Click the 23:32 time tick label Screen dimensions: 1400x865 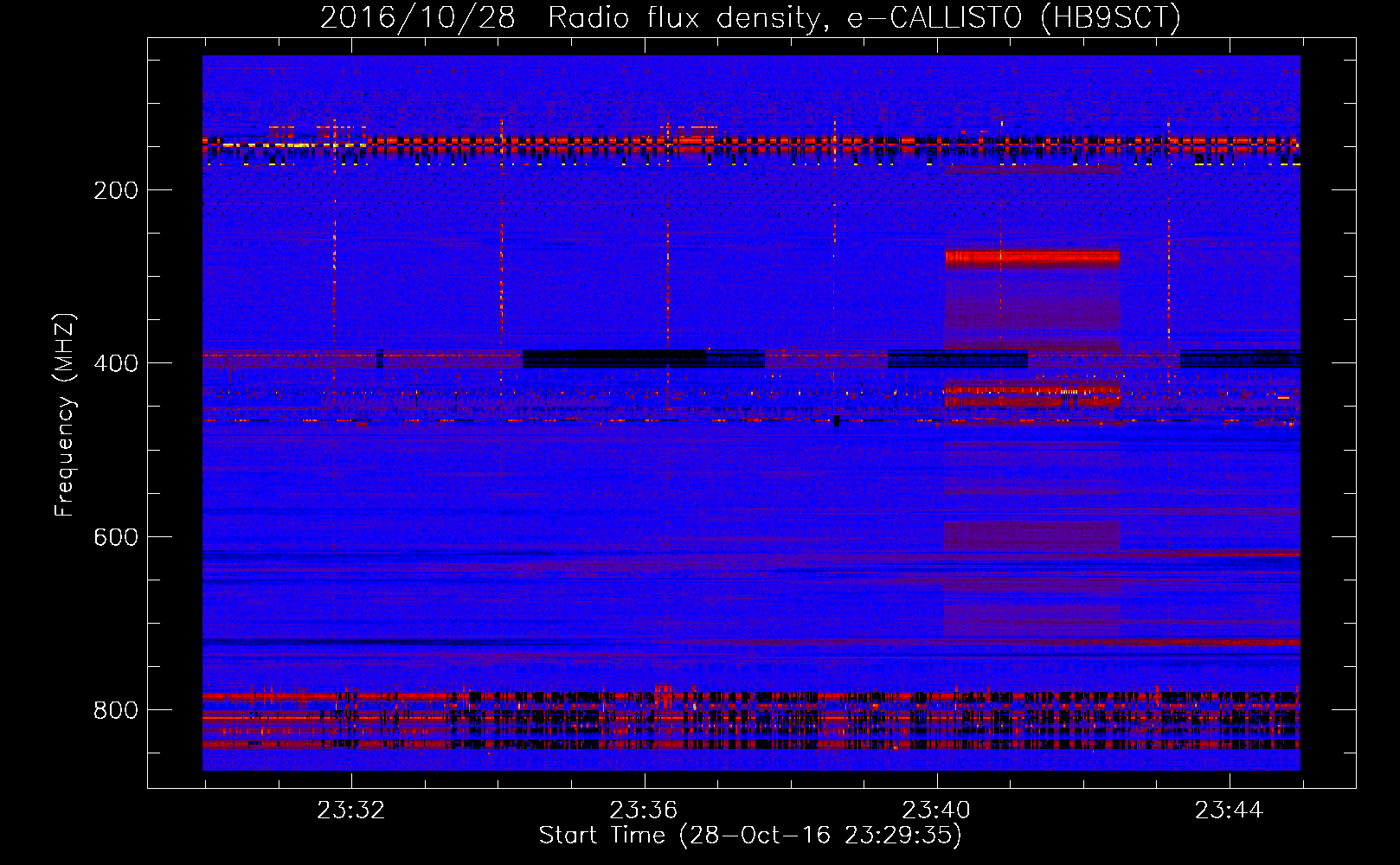(x=350, y=811)
